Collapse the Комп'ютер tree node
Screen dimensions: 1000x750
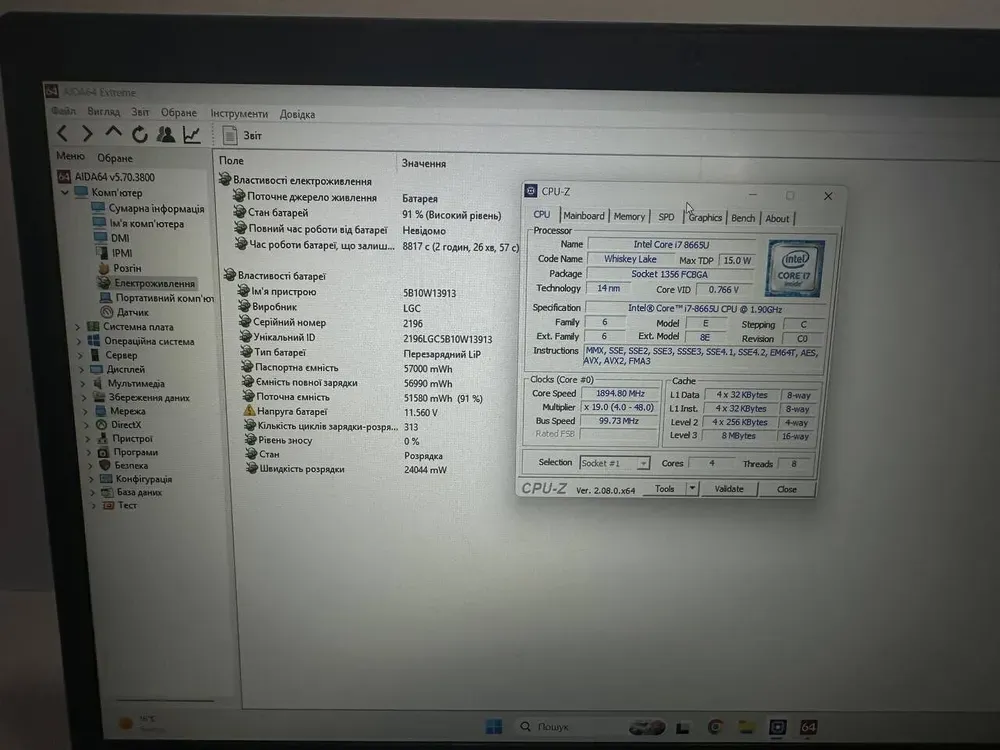(66, 193)
